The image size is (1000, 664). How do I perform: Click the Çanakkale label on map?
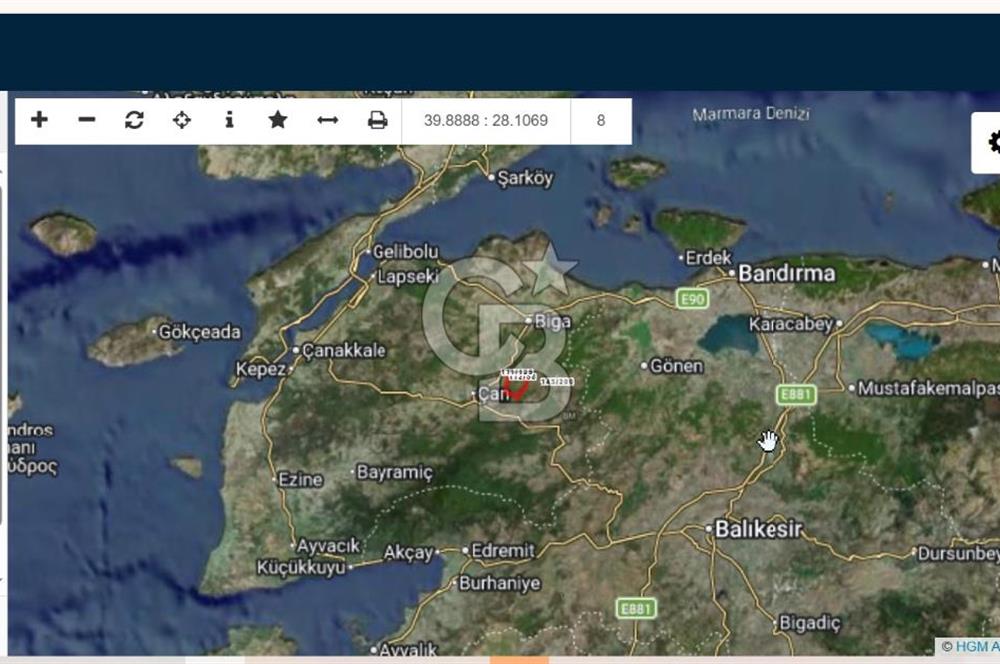click(x=344, y=350)
